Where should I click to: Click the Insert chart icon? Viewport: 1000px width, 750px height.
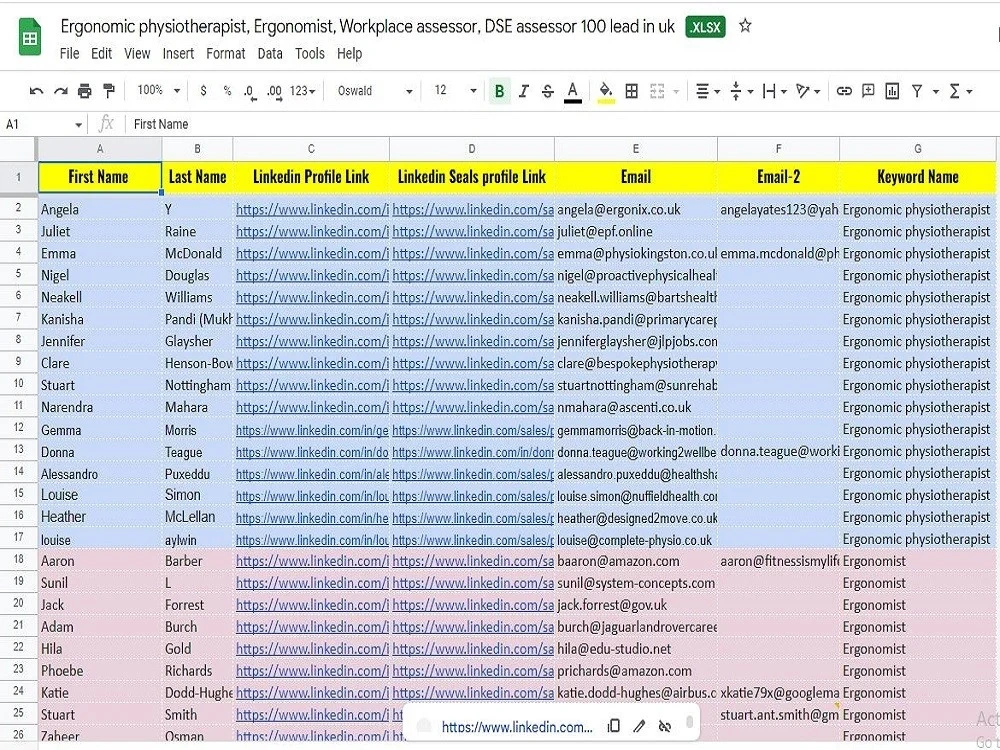click(x=892, y=91)
